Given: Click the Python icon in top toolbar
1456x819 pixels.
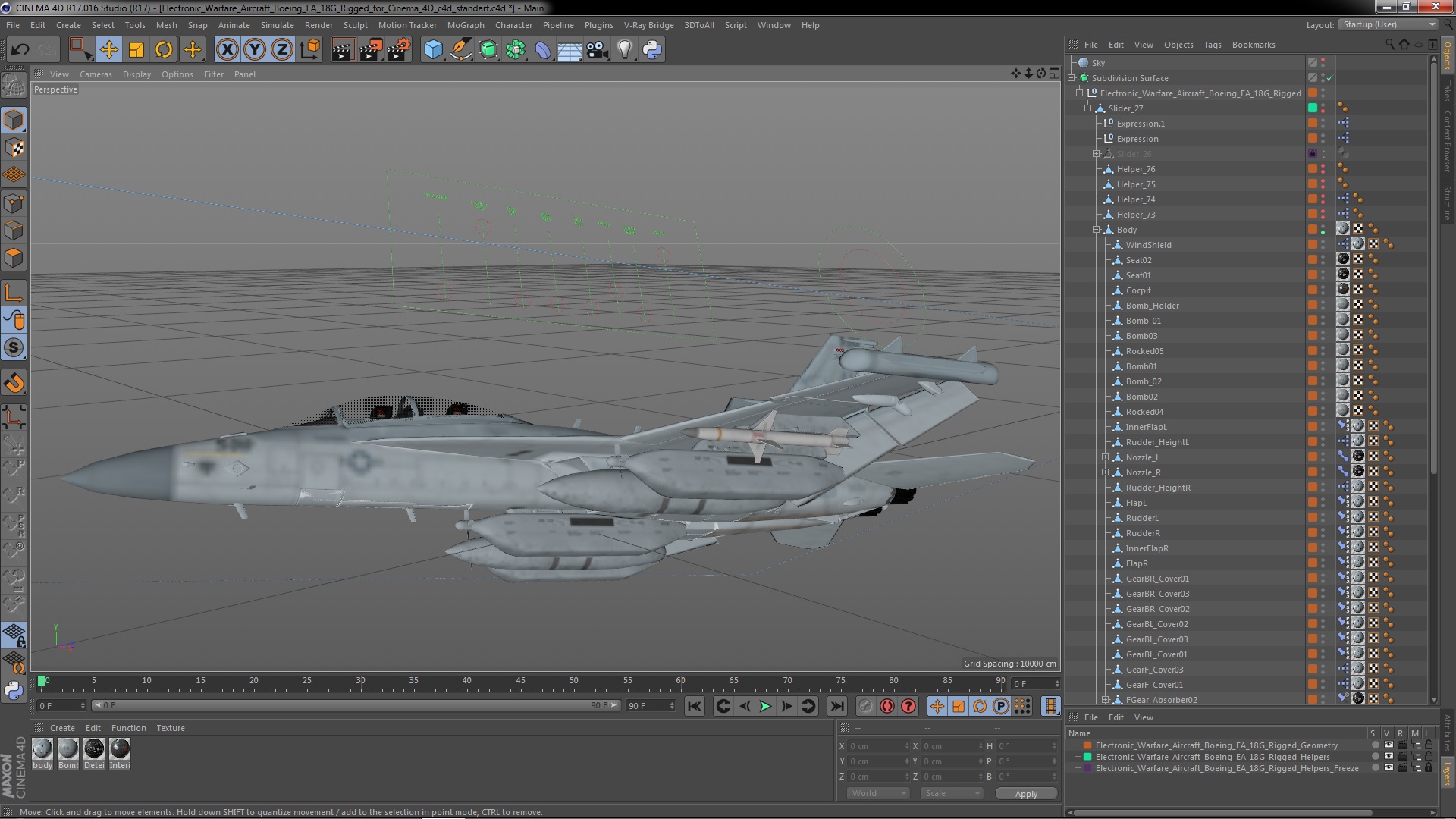Looking at the screenshot, I should 652,50.
